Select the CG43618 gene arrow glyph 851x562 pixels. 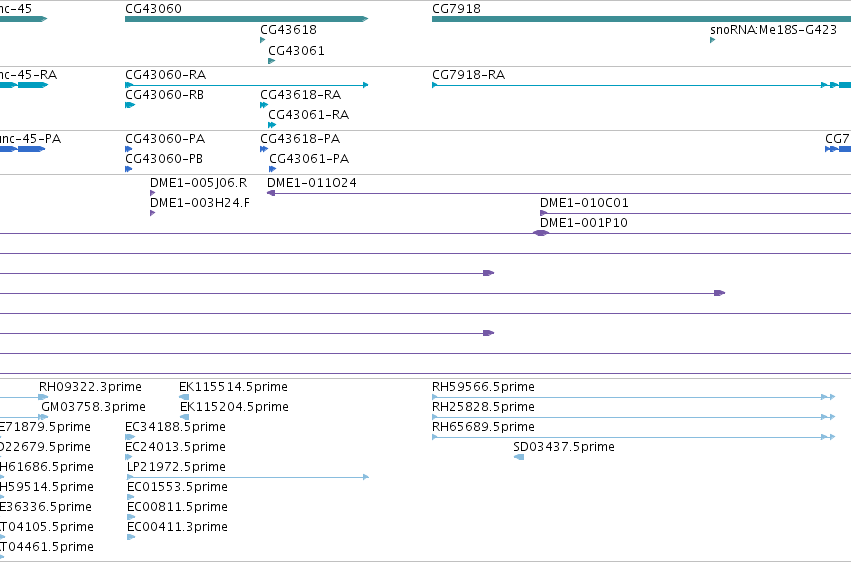[x=263, y=40]
